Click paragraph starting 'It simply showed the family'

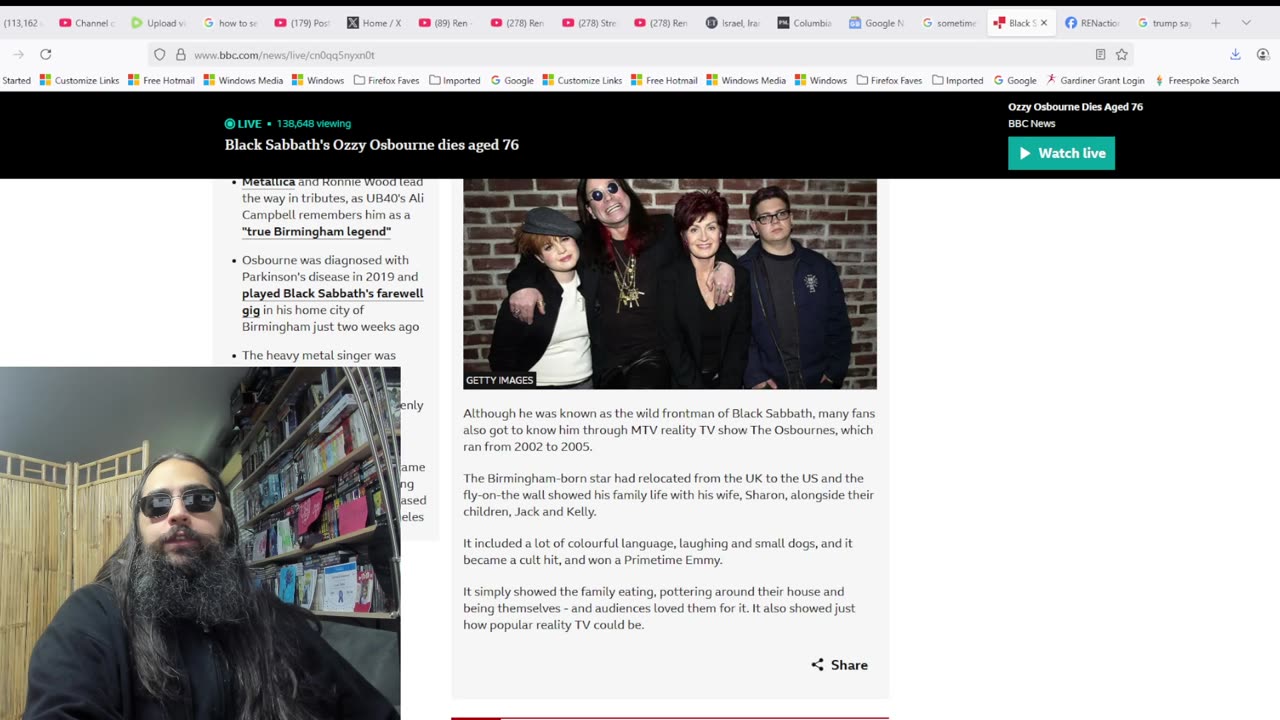point(659,608)
